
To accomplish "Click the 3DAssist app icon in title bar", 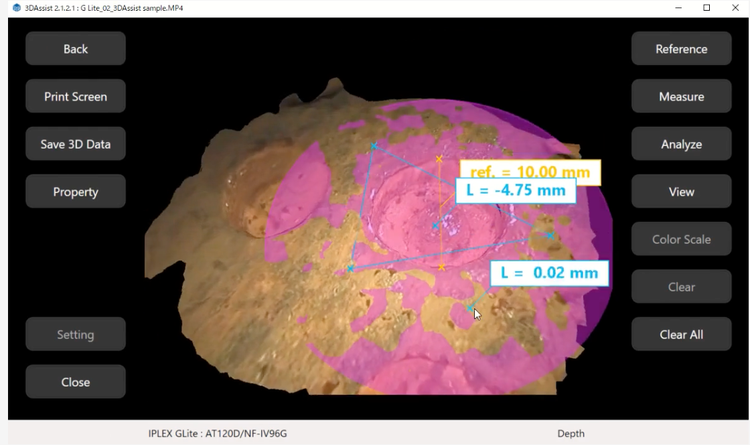I will click(x=16, y=8).
